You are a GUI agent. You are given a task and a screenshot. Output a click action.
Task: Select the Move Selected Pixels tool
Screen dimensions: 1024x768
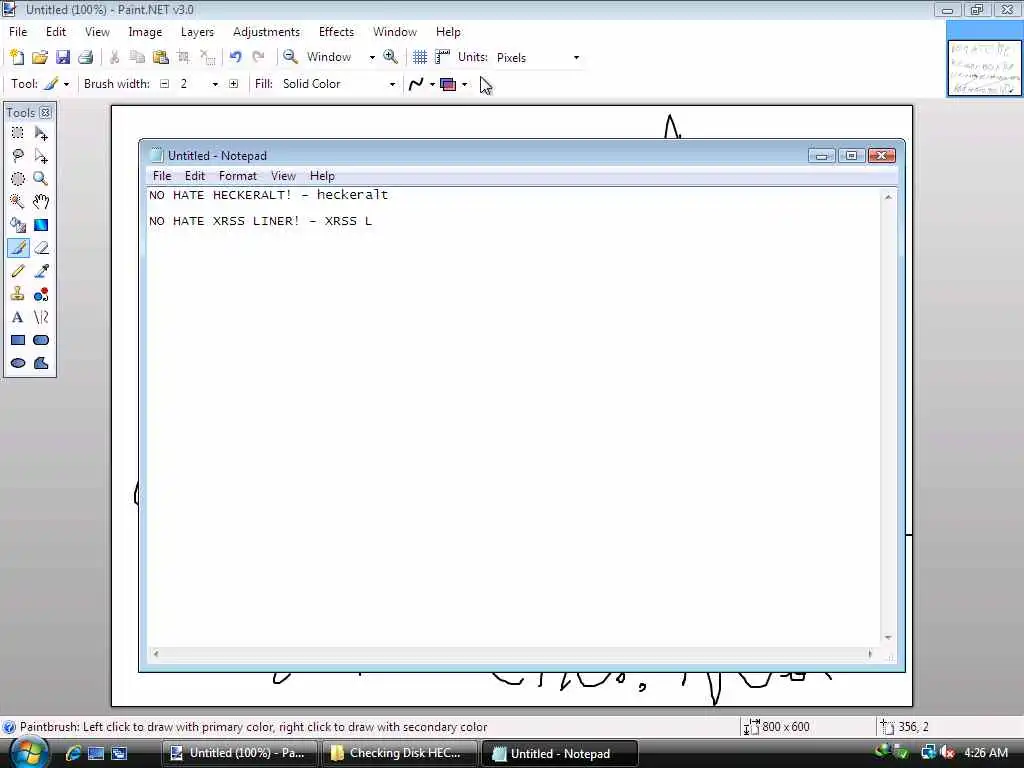pyautogui.click(x=41, y=133)
